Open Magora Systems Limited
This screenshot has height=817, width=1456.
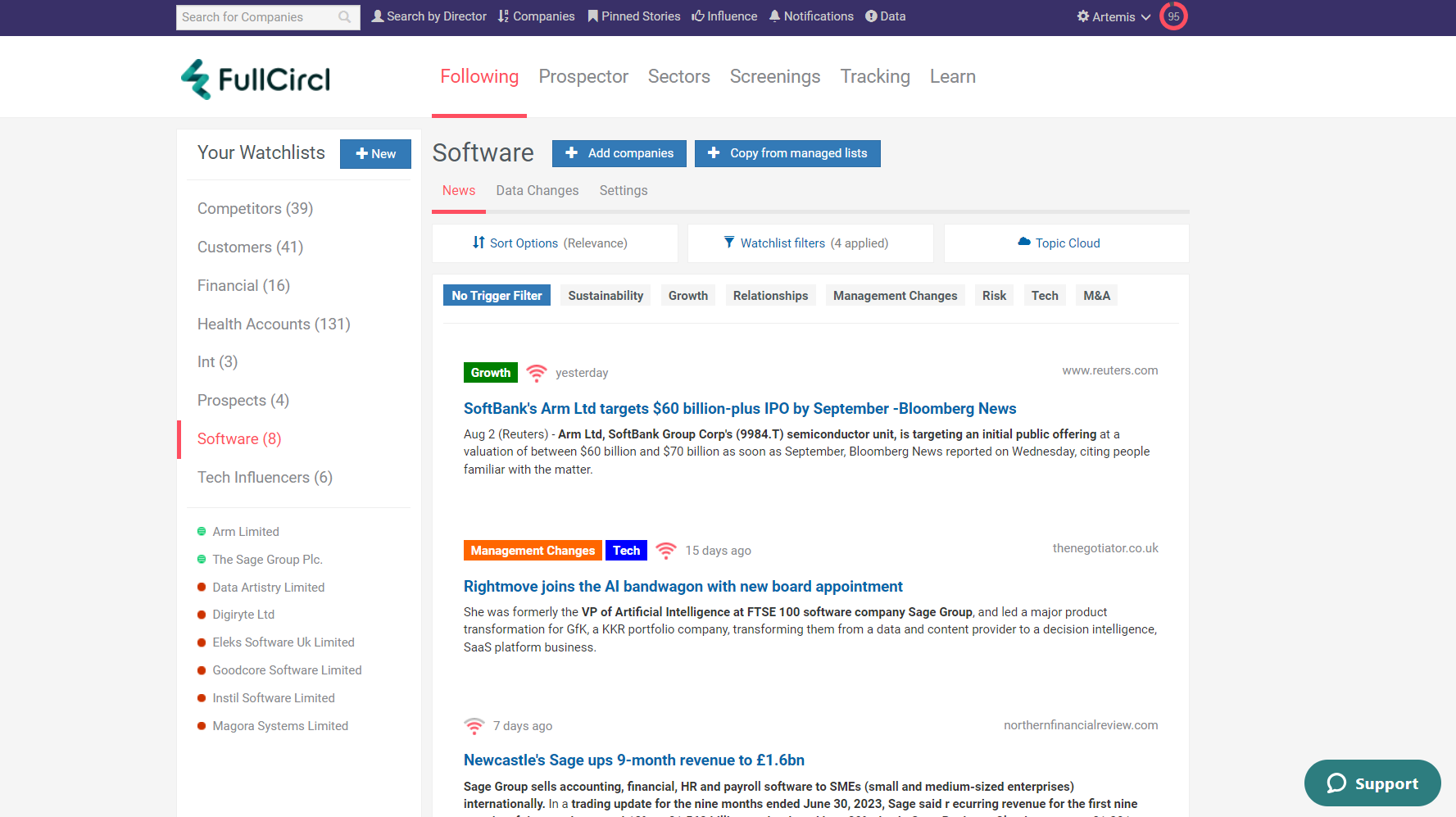click(280, 726)
